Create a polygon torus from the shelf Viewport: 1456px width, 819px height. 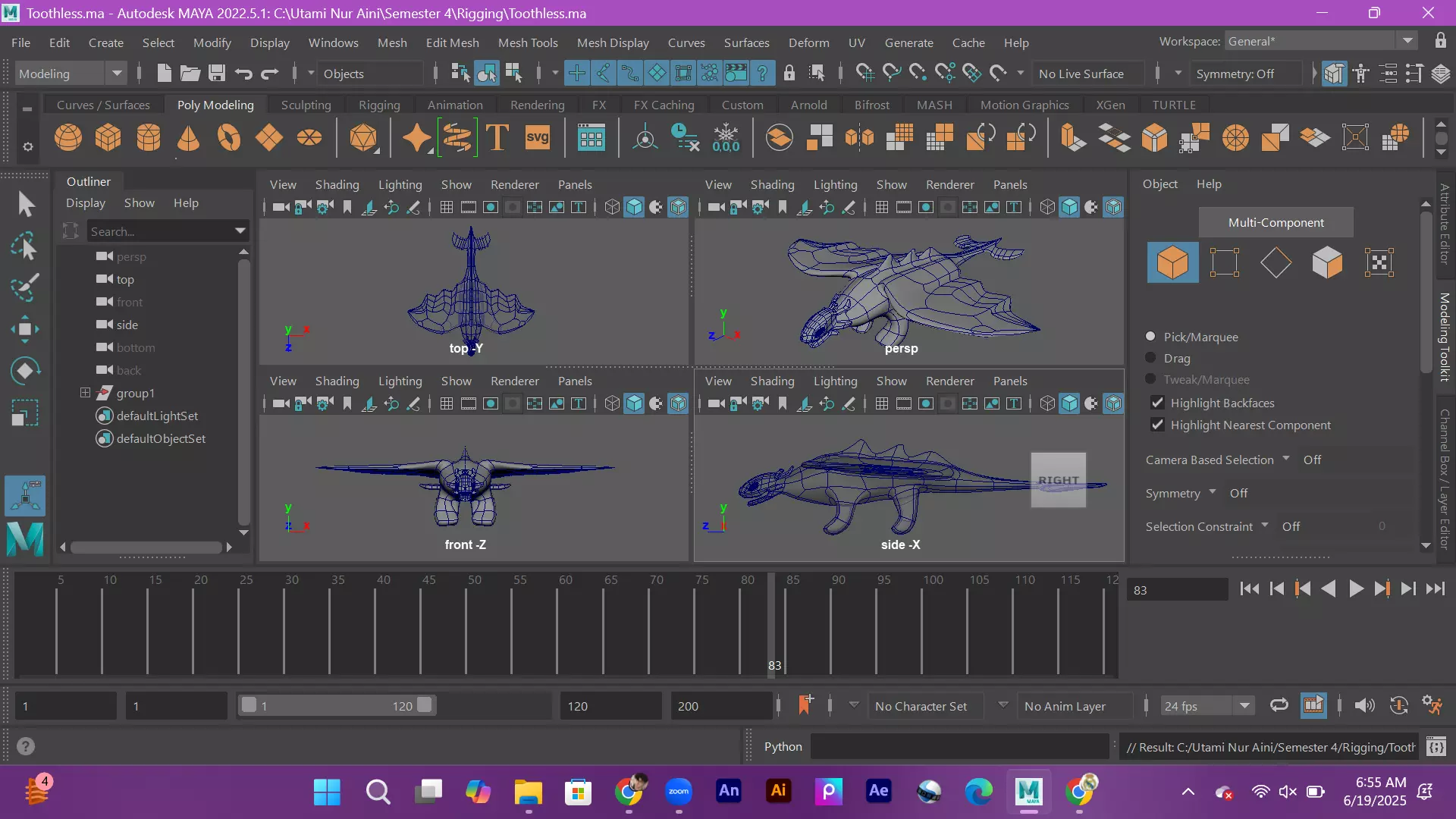click(228, 138)
